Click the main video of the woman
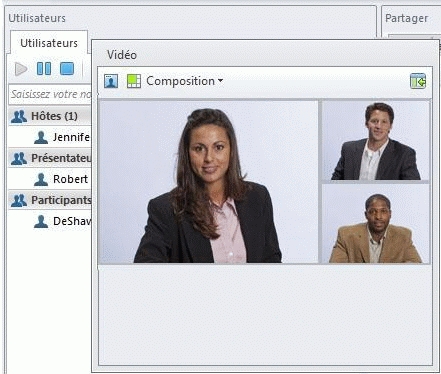This screenshot has height=374, width=441. click(208, 182)
